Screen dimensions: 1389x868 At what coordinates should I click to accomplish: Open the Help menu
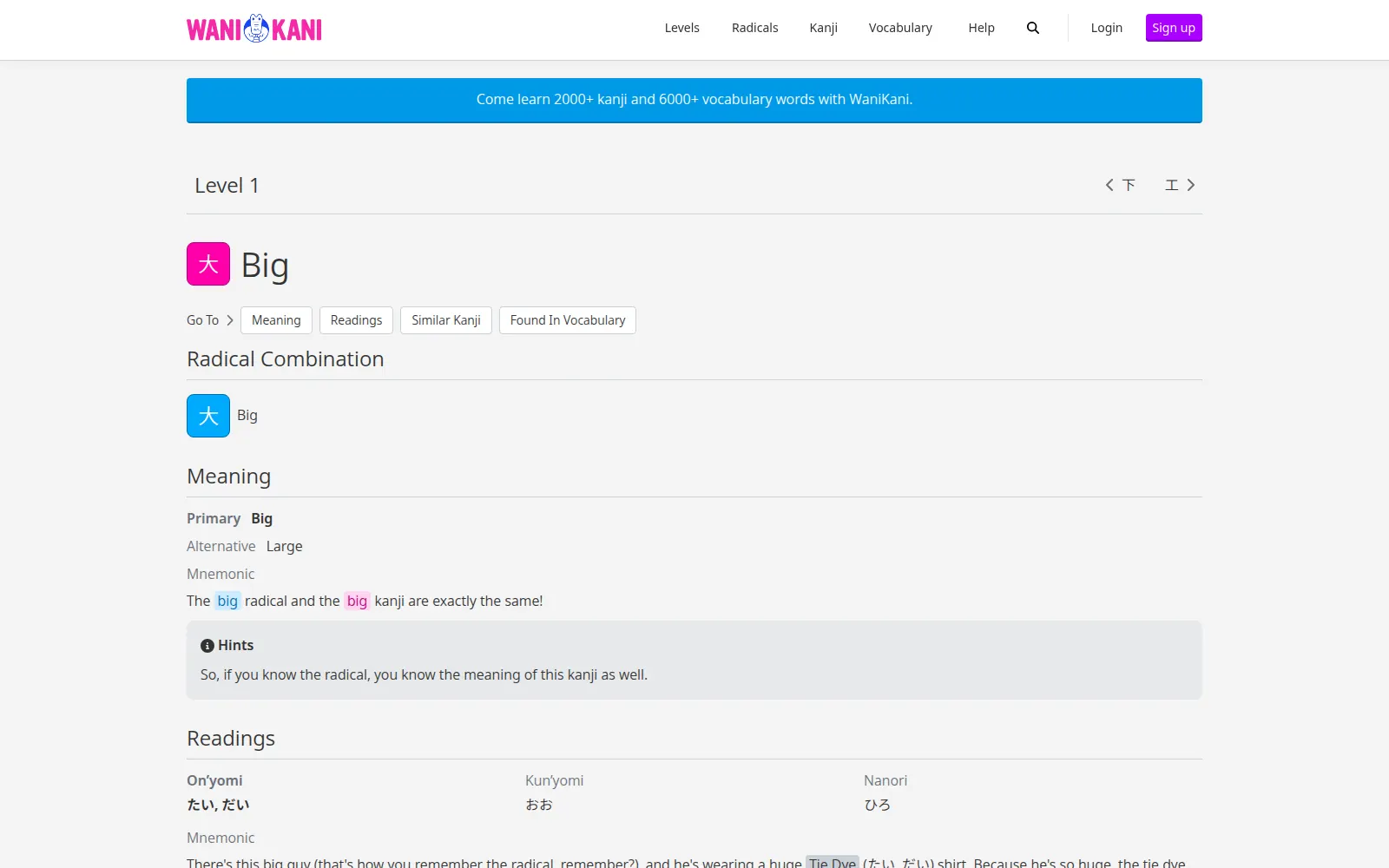coord(982,28)
